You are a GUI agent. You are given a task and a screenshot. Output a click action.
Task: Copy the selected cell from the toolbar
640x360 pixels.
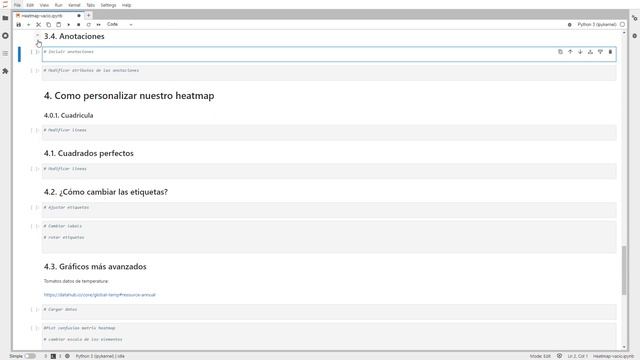tap(49, 24)
